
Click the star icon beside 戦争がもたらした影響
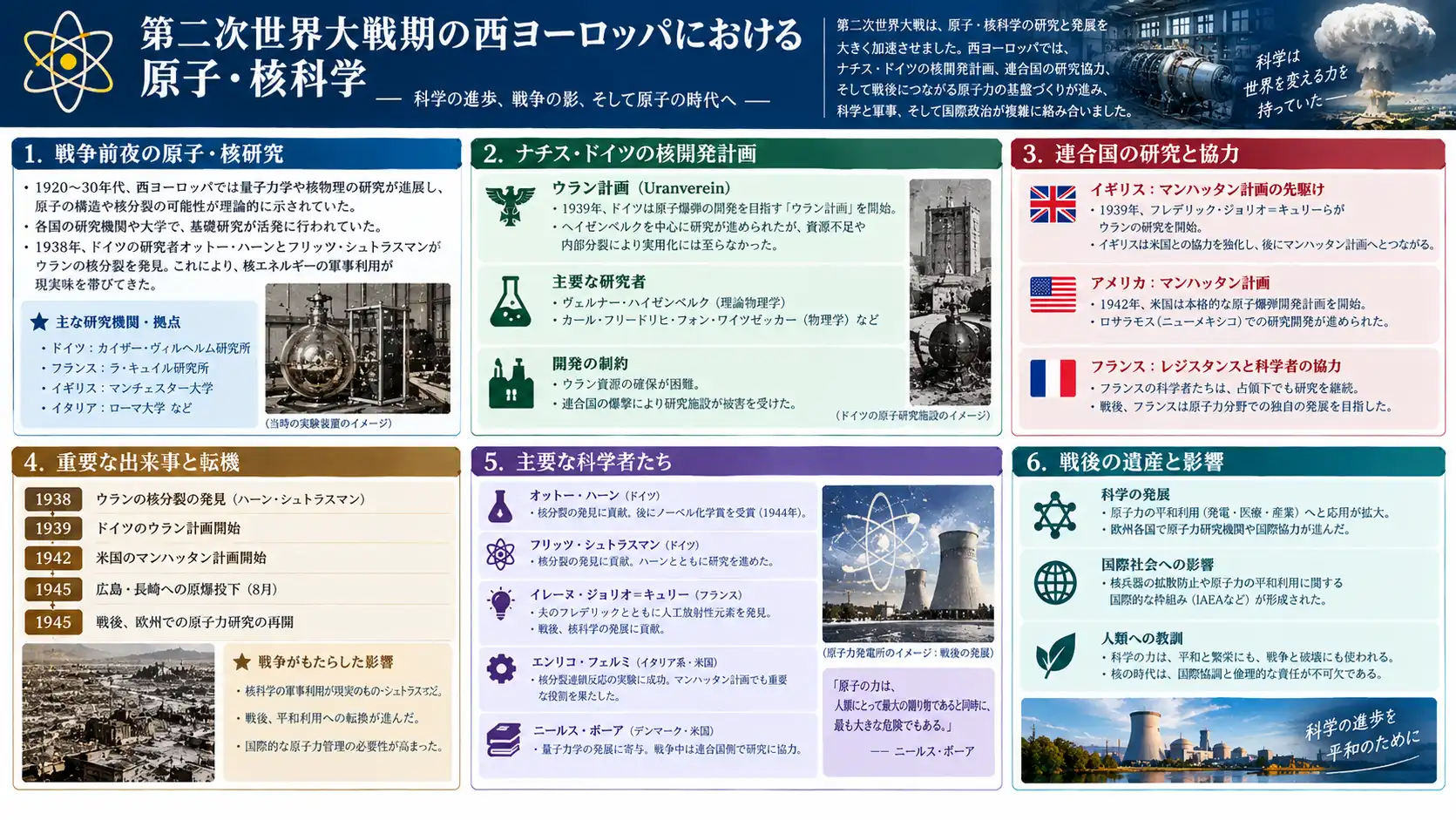pos(242,662)
